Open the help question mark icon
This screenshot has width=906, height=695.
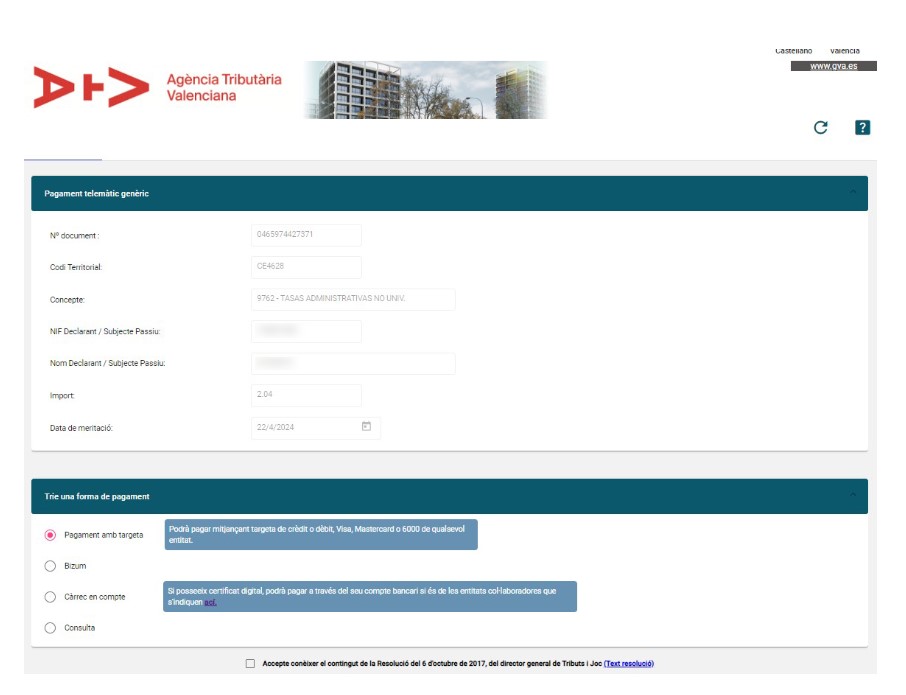(x=862, y=128)
